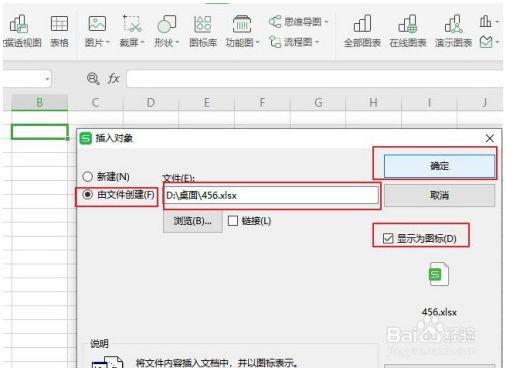Select column C header
Screen dimensions: 506x371
pos(95,102)
